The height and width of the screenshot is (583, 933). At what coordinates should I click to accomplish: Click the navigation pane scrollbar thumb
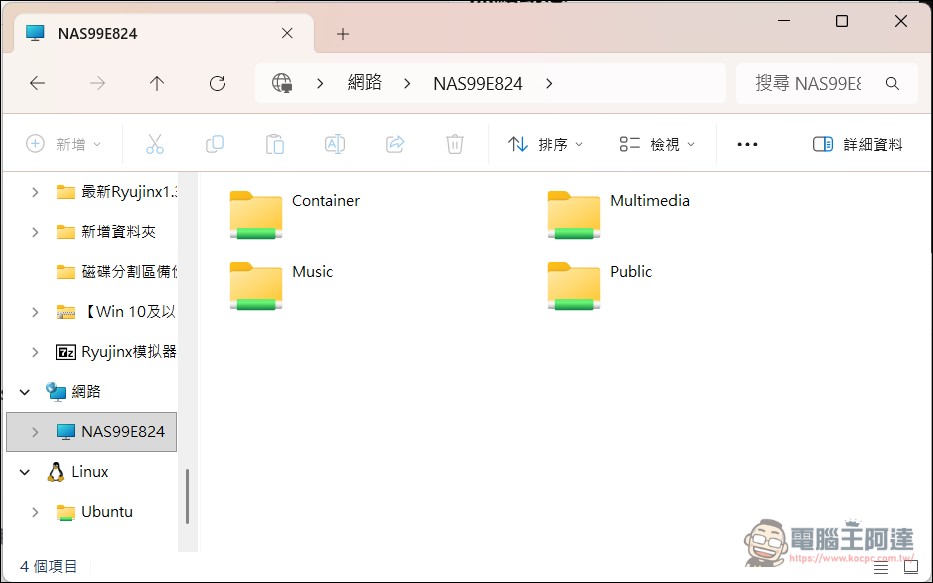click(187, 497)
